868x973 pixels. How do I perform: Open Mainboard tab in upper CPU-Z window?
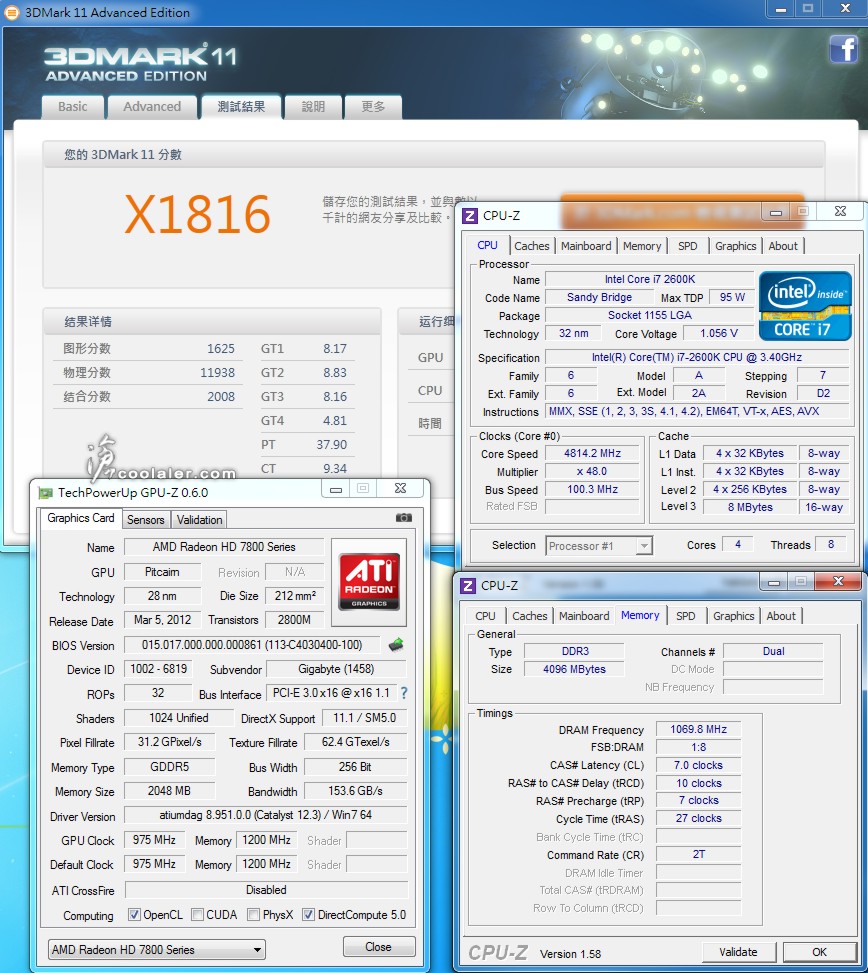(x=586, y=246)
